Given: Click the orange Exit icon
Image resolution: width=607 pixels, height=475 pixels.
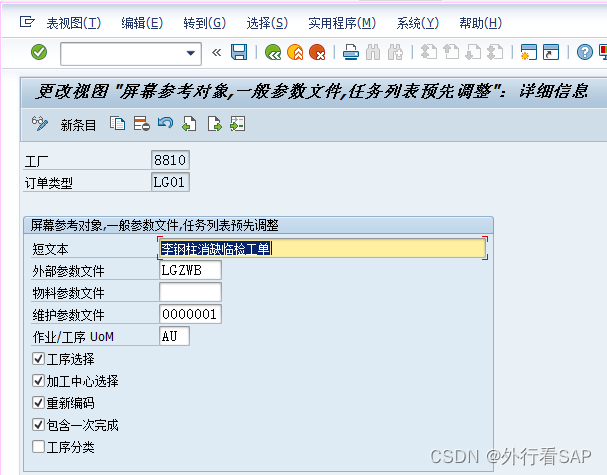Looking at the screenshot, I should [x=295, y=52].
